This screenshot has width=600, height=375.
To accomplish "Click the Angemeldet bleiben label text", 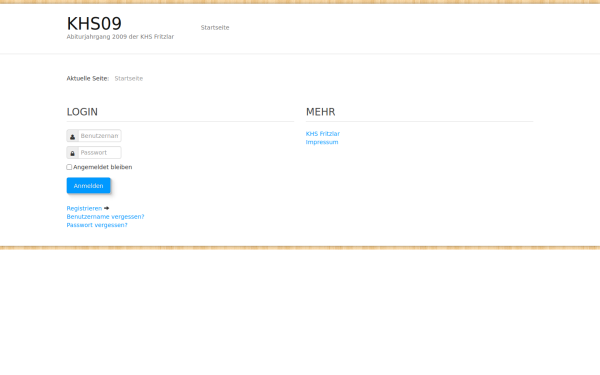I will [103, 167].
